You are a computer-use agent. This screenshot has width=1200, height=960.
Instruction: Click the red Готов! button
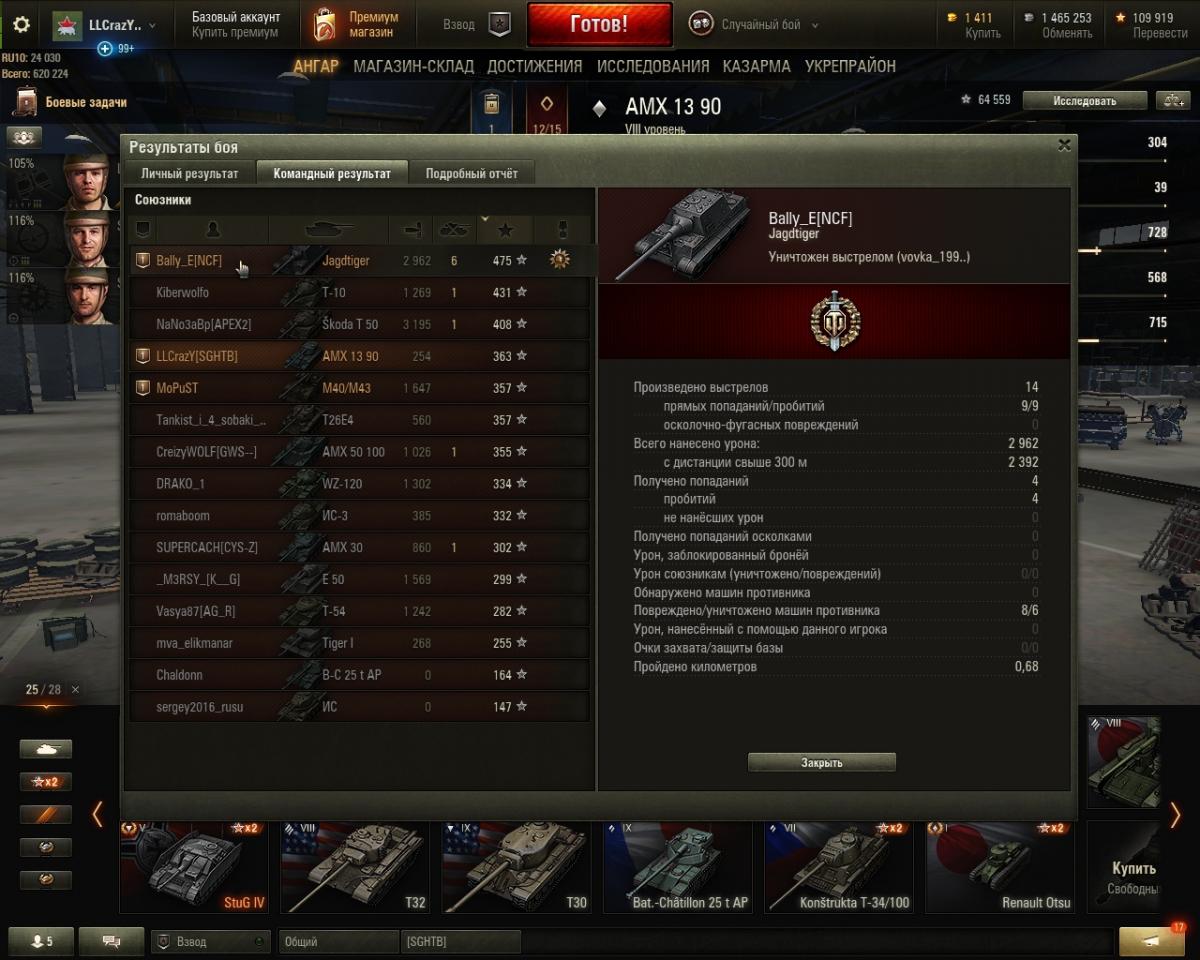(x=599, y=24)
